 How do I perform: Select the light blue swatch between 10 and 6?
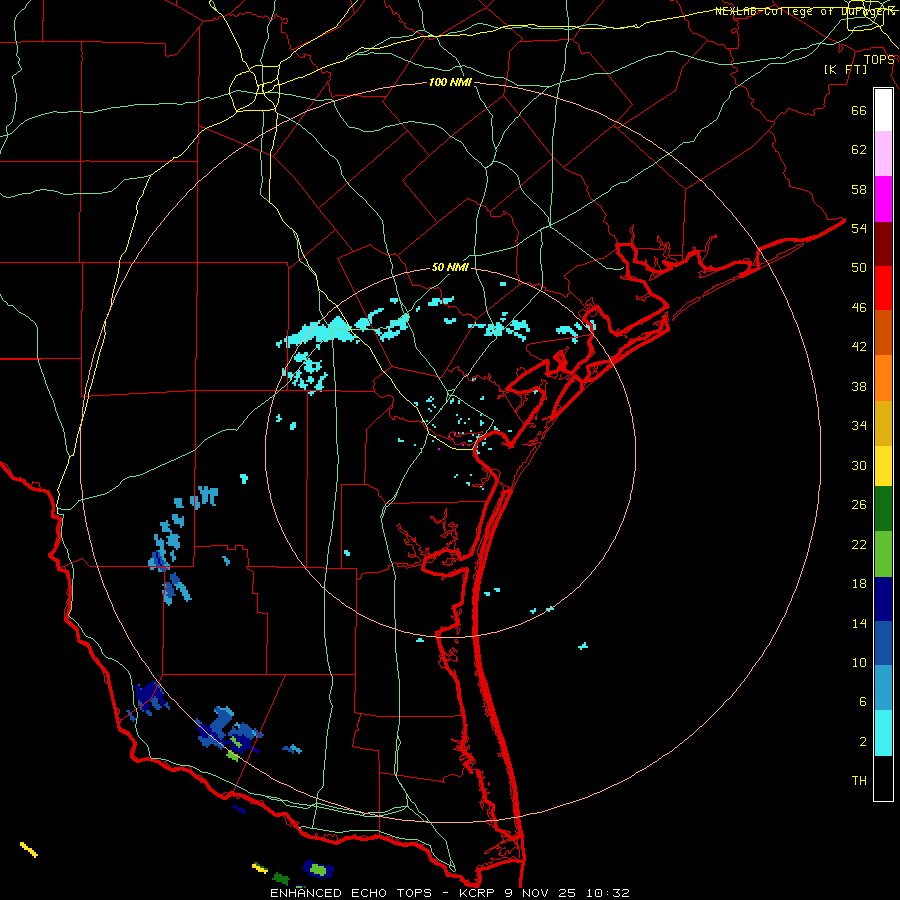[x=883, y=688]
